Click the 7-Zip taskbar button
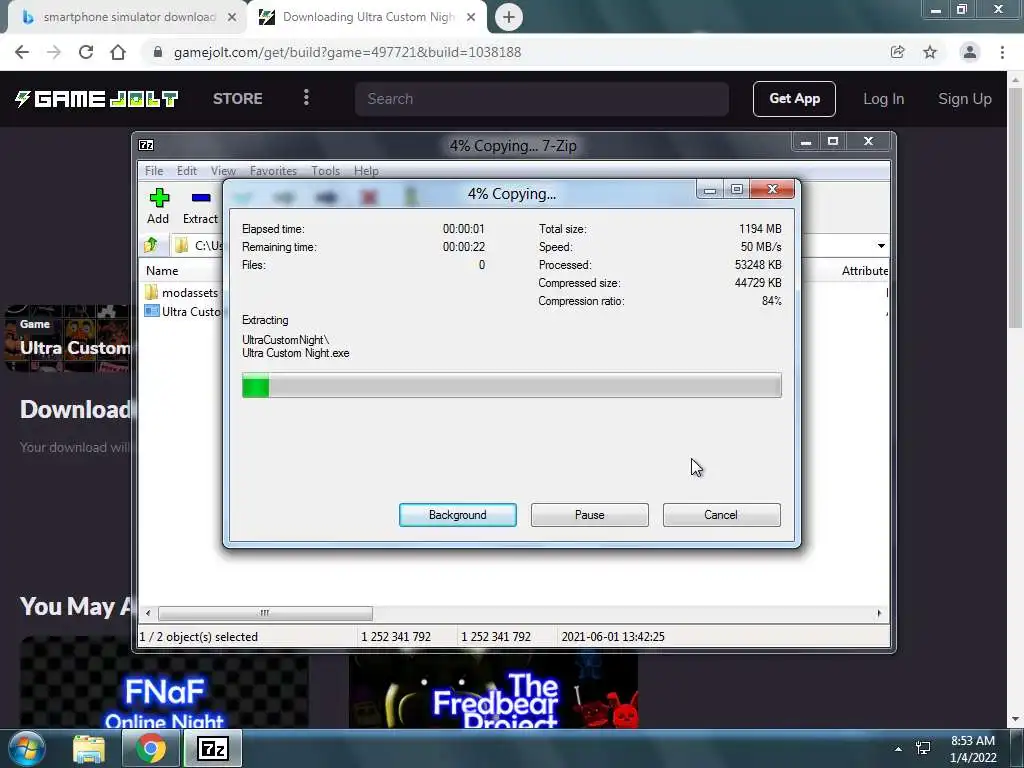This screenshot has width=1024, height=768. tap(213, 748)
